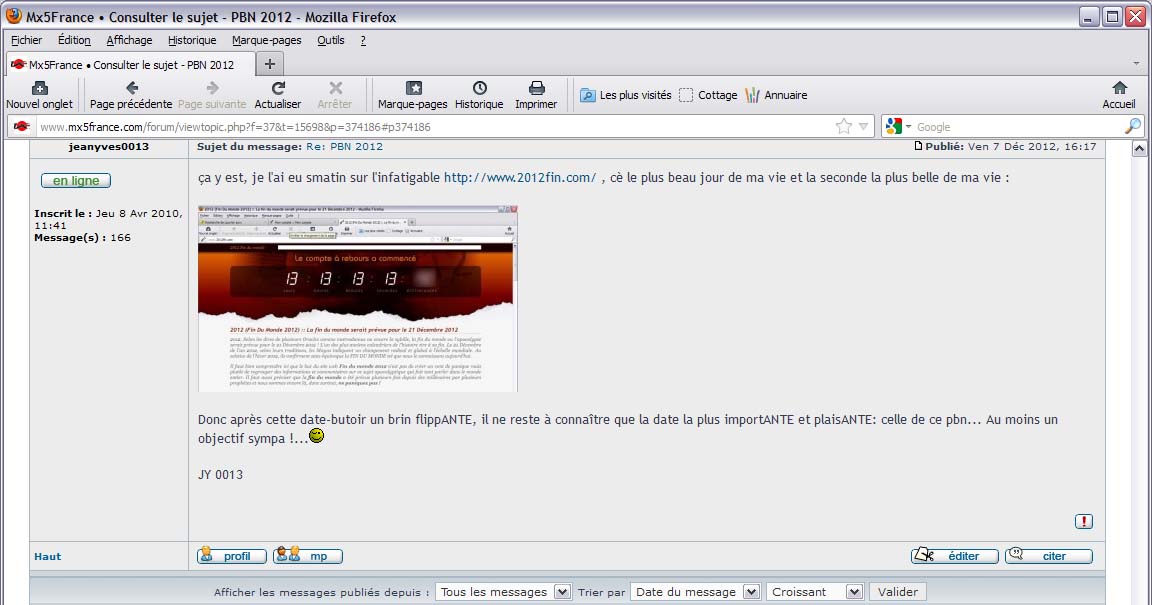
Task: Click the JY 0013 signature text
Action: tap(220, 475)
